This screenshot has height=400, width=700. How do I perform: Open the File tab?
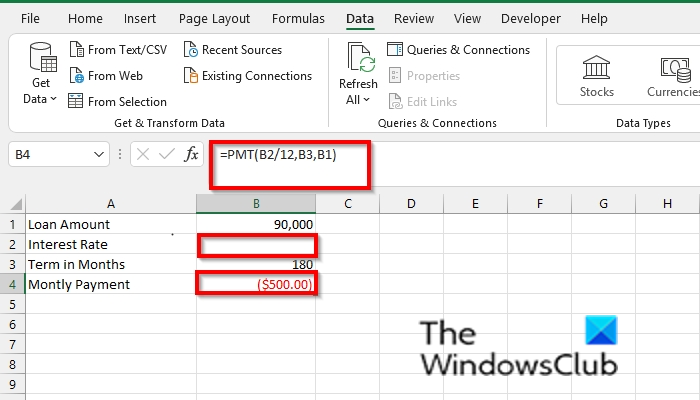click(x=30, y=19)
